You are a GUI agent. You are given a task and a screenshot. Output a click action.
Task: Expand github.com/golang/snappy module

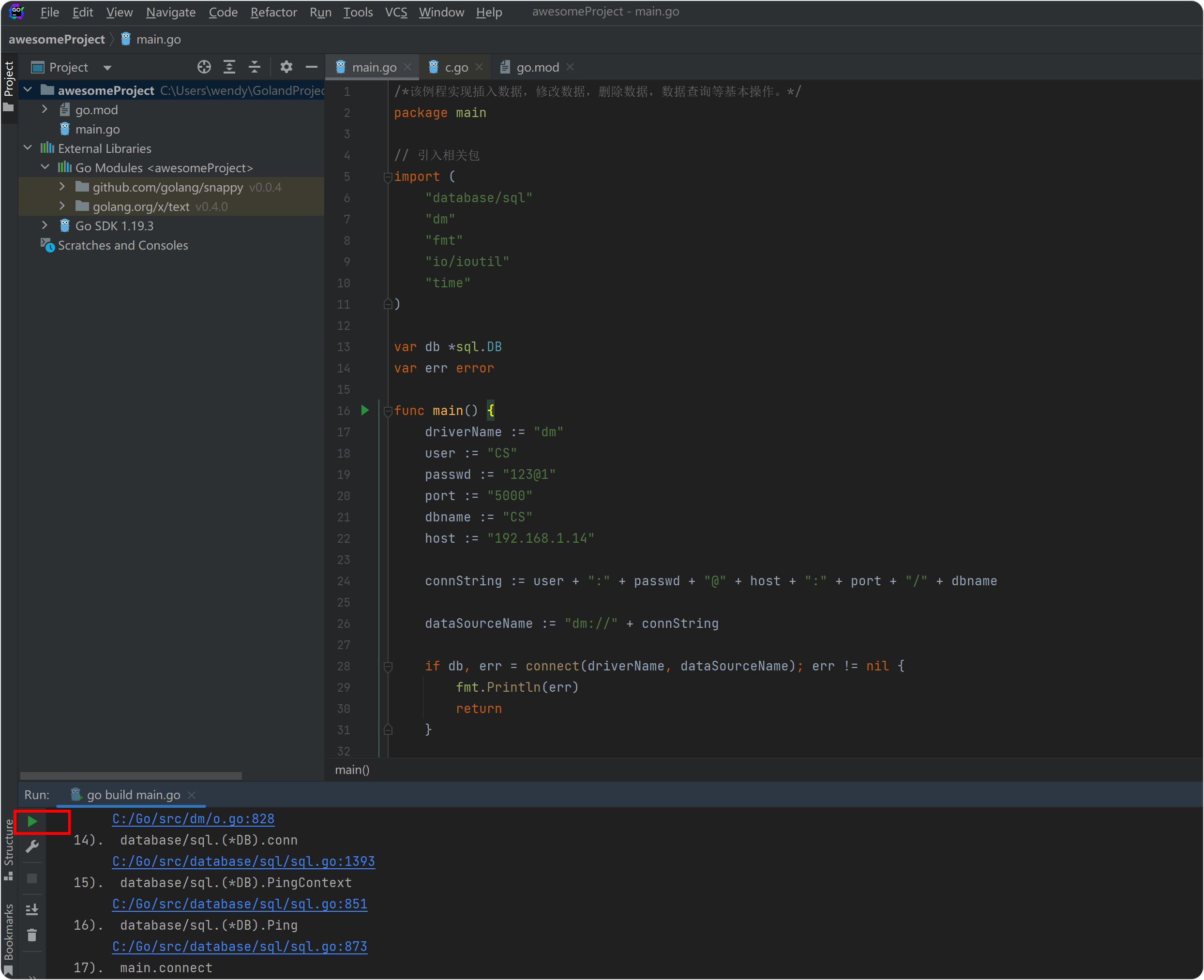click(x=63, y=186)
